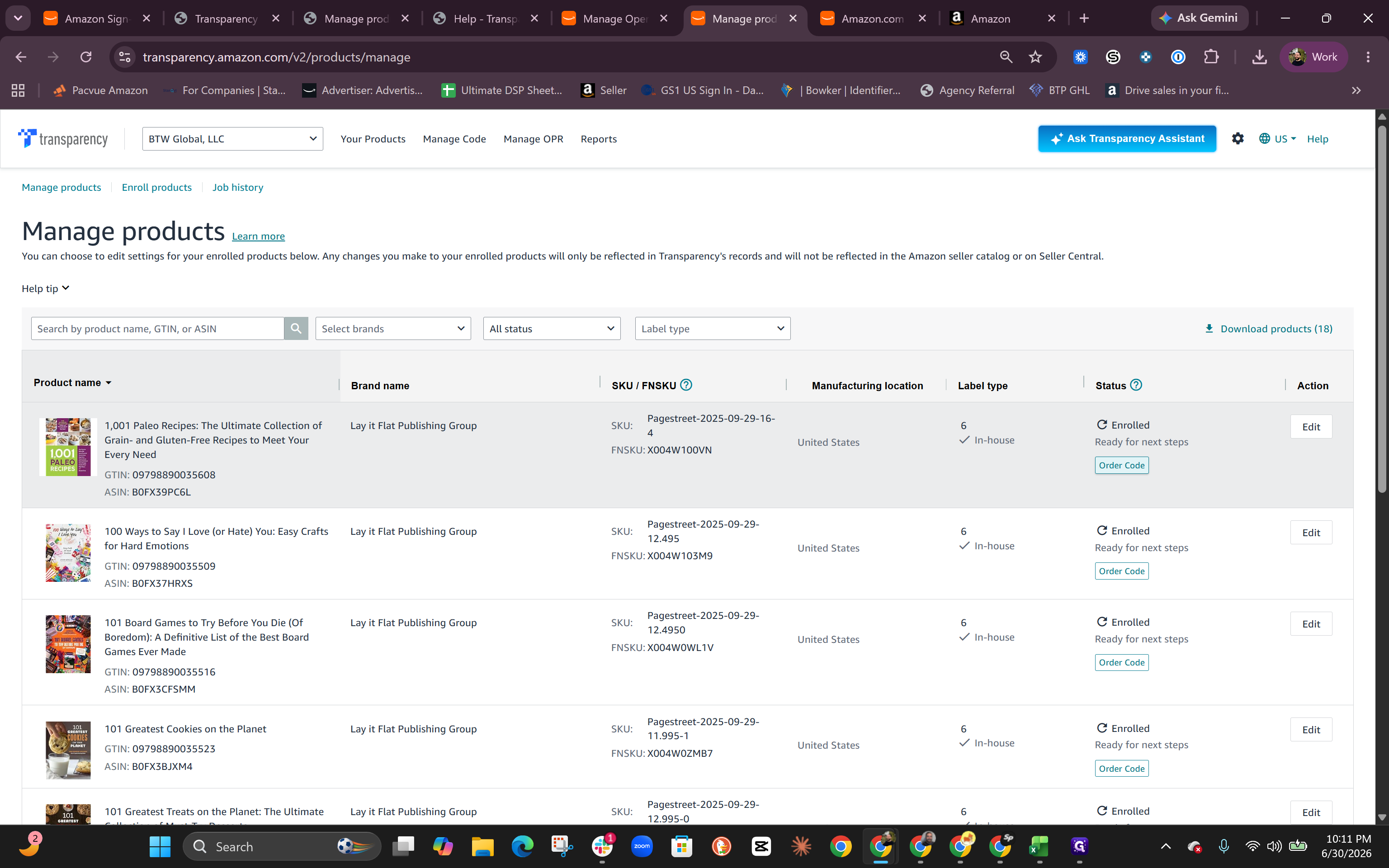
Task: Open new browser tab with plus button
Action: click(x=1084, y=19)
